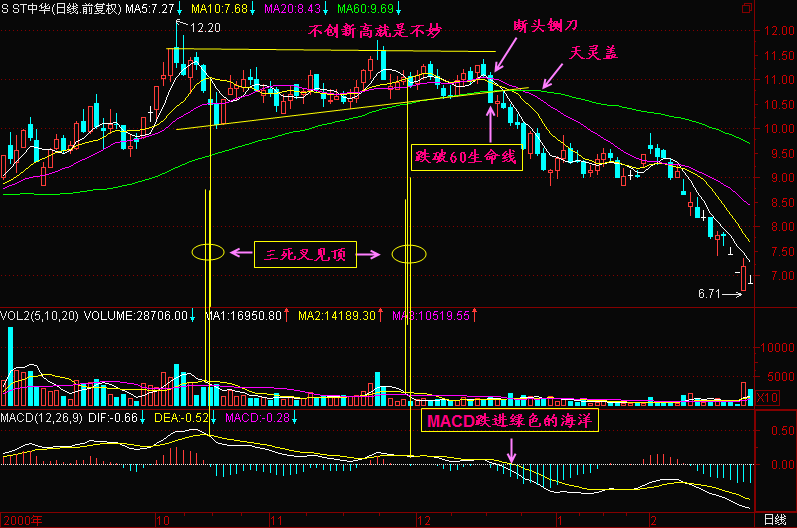Image resolution: width=797 pixels, height=528 pixels.
Task: Click the MACD跌进绿色的海洋 annotation box
Action: [510, 422]
